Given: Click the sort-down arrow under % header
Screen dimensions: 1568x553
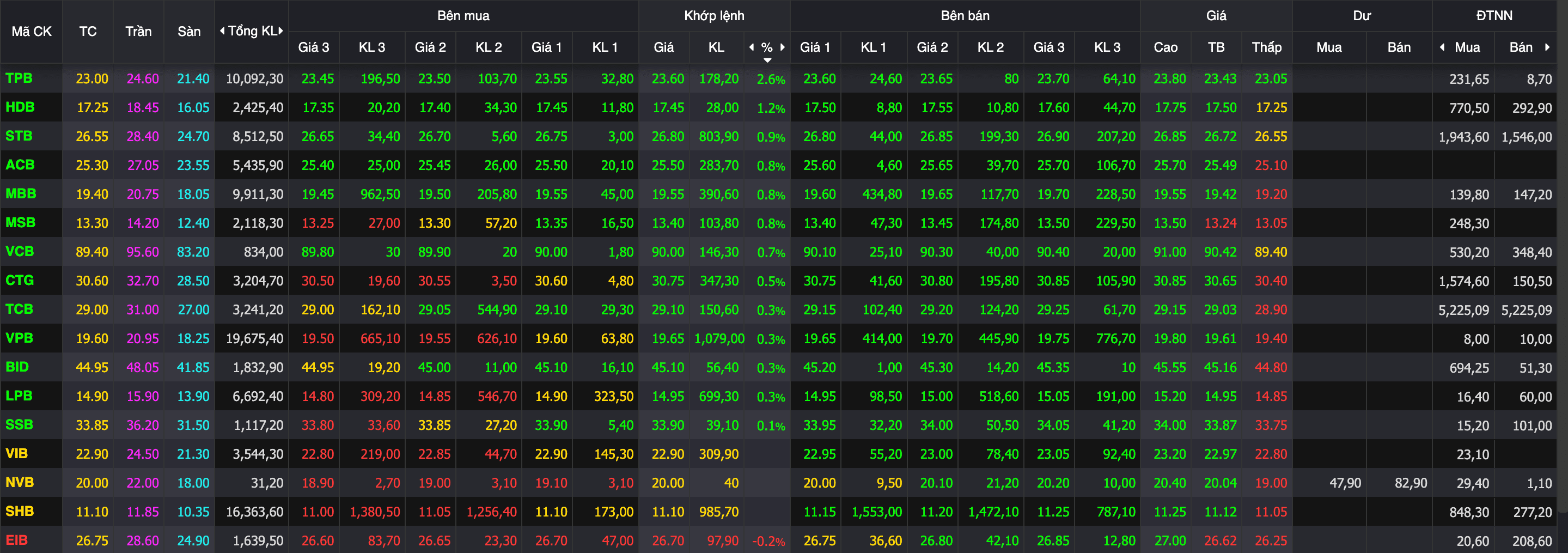Looking at the screenshot, I should point(767,60).
